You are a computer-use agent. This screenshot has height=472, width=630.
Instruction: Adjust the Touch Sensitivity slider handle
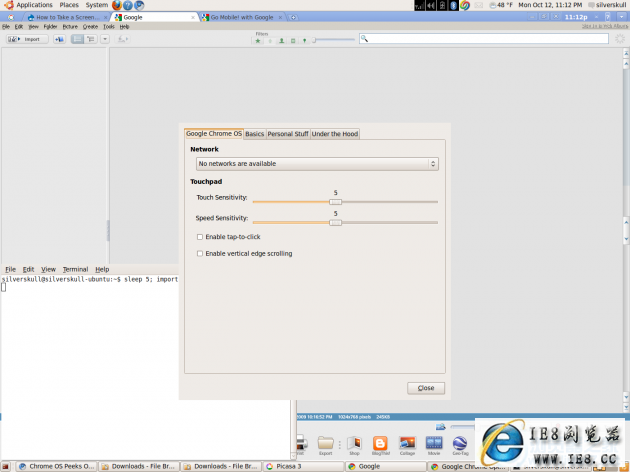click(x=335, y=202)
